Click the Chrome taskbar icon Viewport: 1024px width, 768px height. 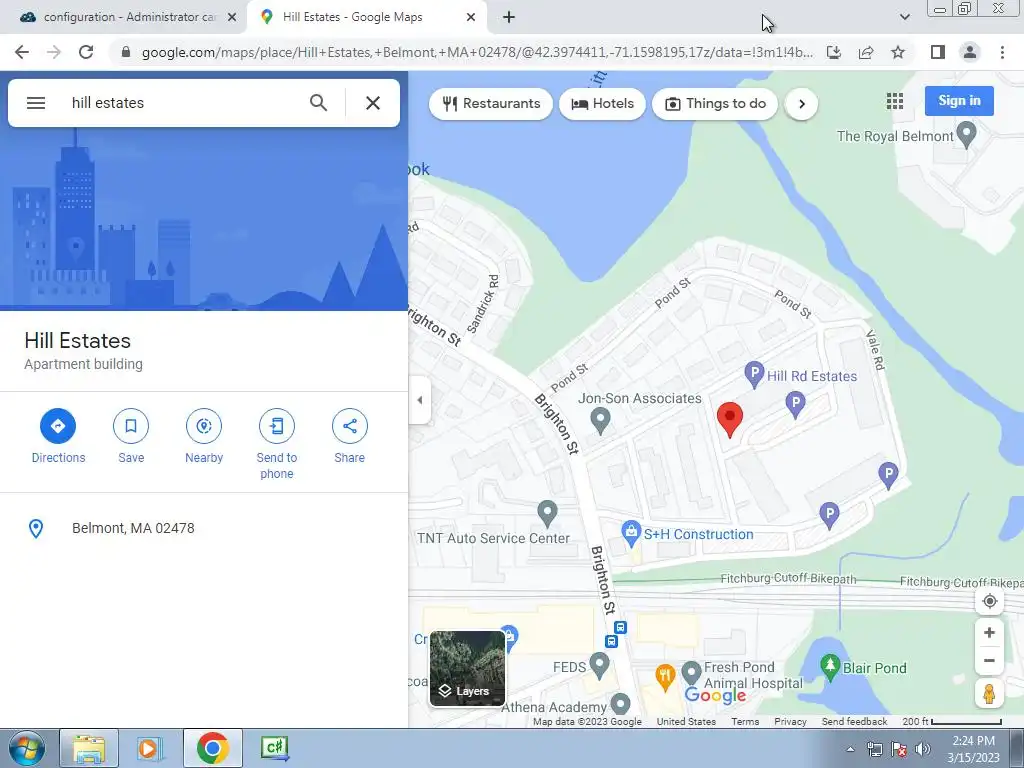(x=212, y=748)
